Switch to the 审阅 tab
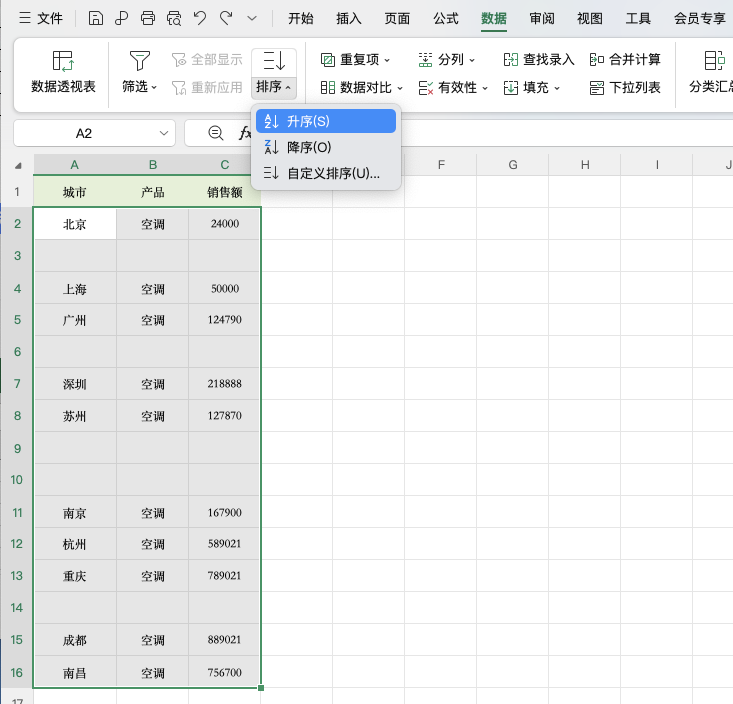This screenshot has height=704, width=733. pos(542,19)
